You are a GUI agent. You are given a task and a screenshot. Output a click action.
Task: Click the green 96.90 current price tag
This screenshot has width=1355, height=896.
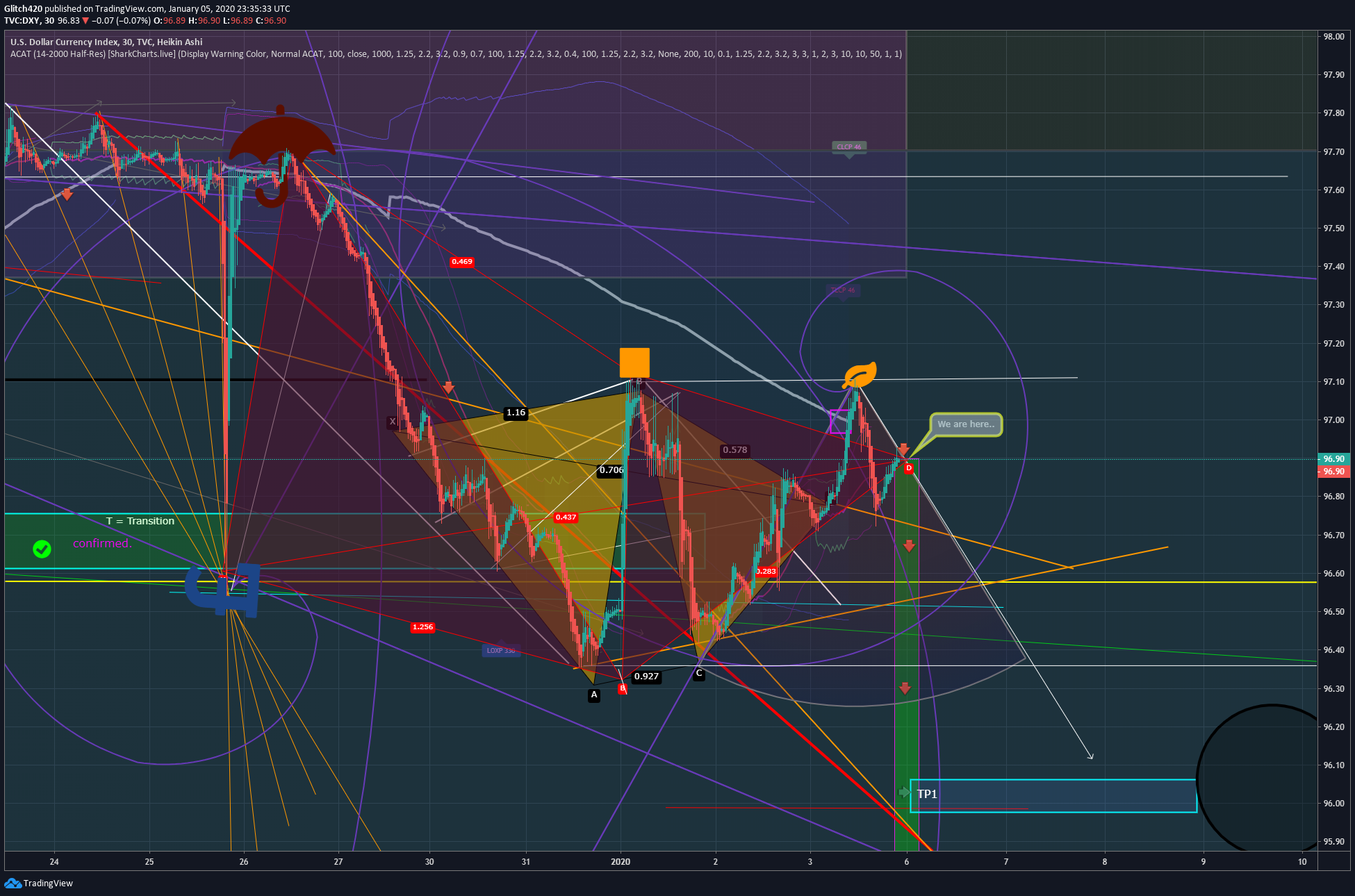(1333, 459)
